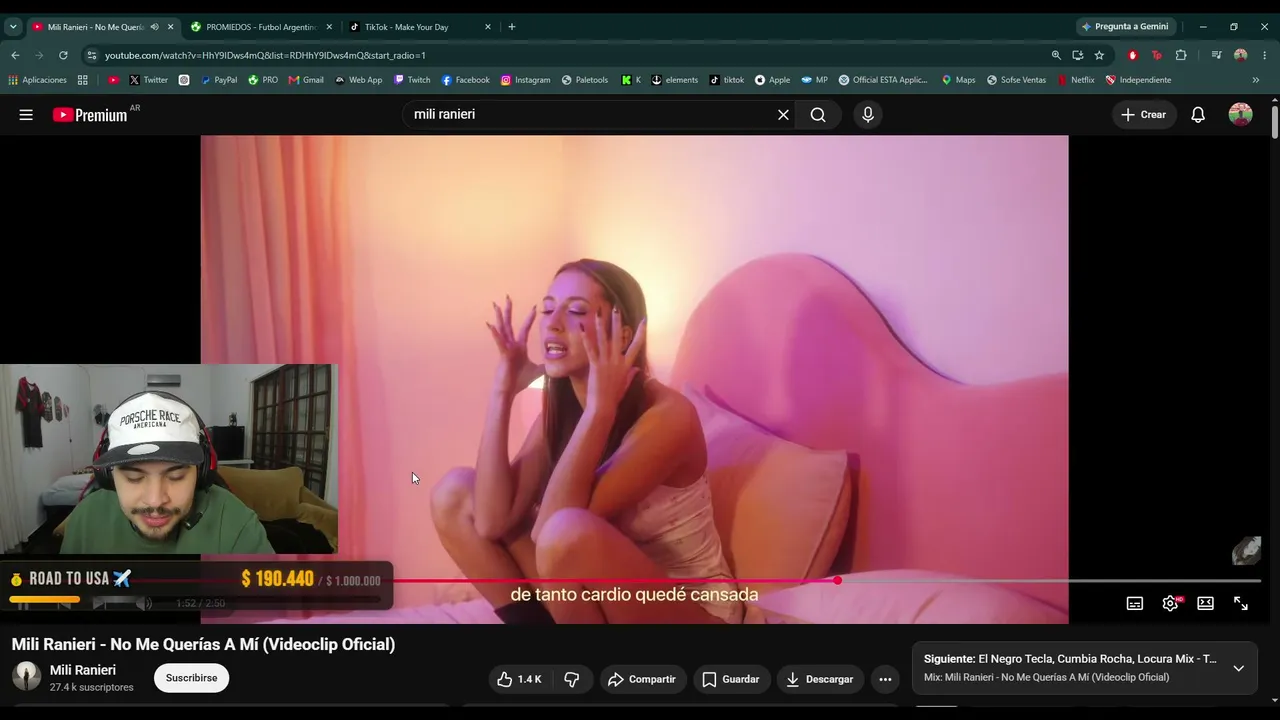Open the Mili Ranieri channel avatar
The height and width of the screenshot is (720, 1280).
[27, 677]
